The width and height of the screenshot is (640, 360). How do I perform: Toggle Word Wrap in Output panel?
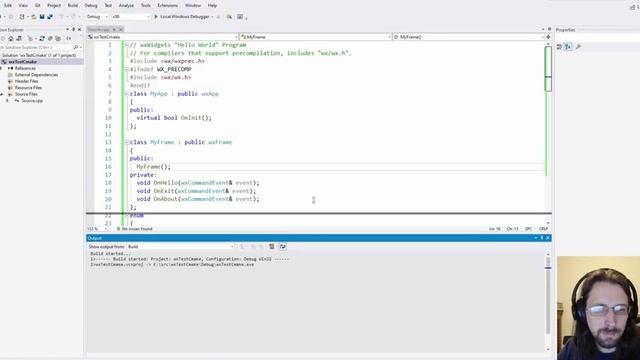click(x=282, y=247)
